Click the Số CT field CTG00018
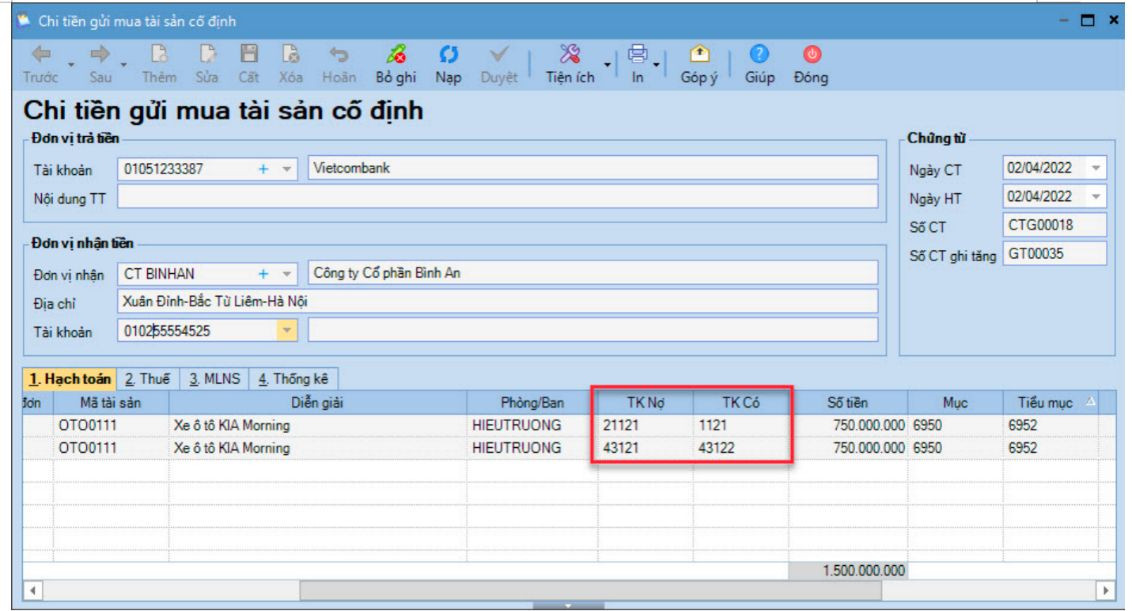This screenshot has height=611, width=1132. pyautogui.click(x=1054, y=225)
